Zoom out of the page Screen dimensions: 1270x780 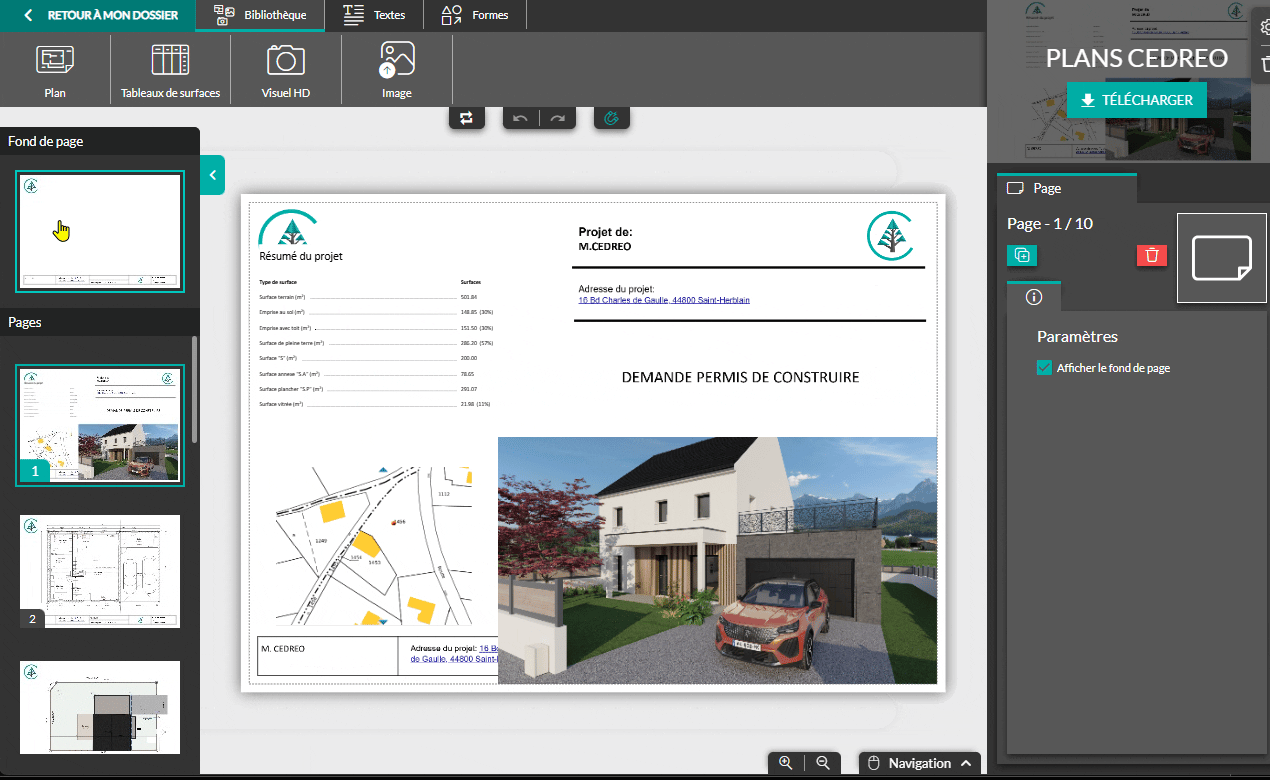pyautogui.click(x=823, y=763)
